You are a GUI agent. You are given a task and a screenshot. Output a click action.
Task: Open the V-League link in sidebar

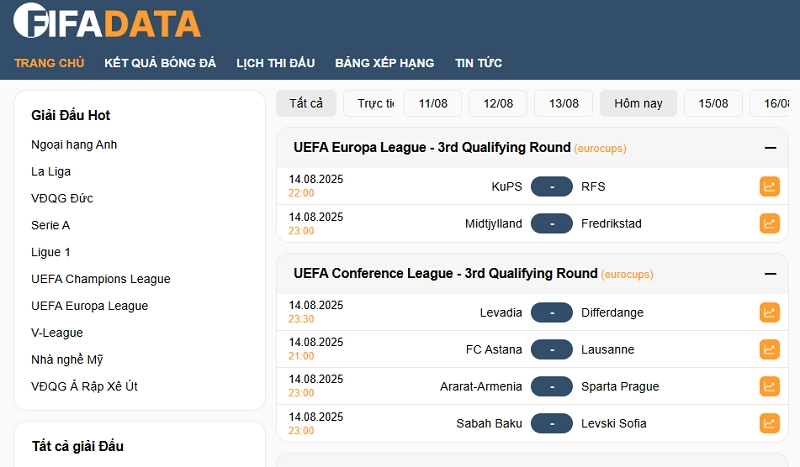(x=57, y=333)
